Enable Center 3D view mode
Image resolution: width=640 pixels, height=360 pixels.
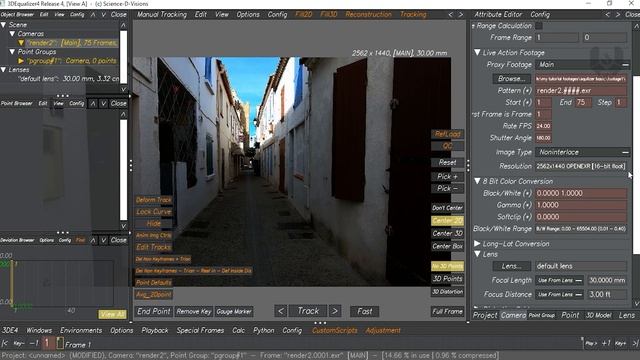(x=447, y=233)
